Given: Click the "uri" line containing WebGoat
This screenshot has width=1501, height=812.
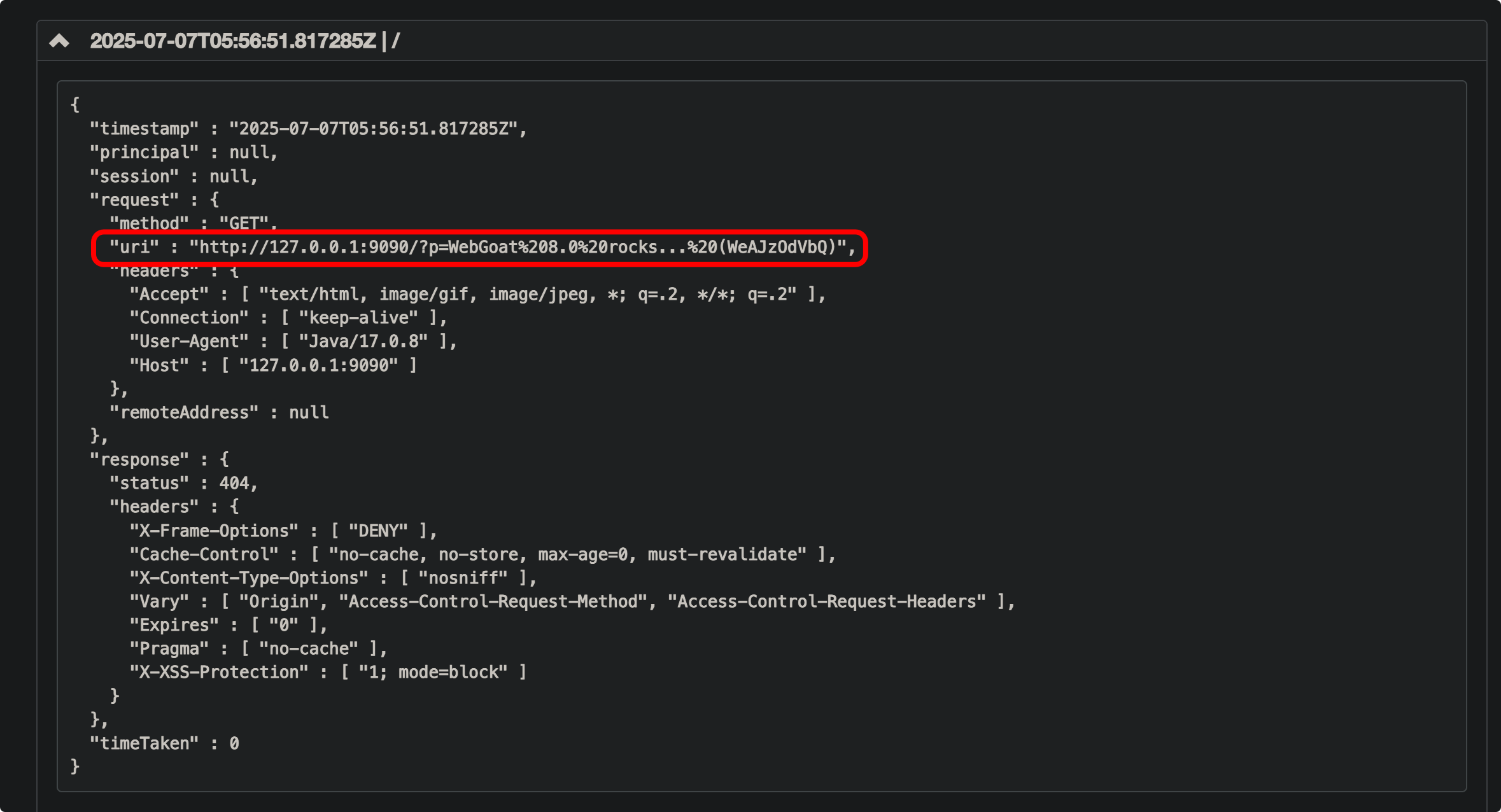Looking at the screenshot, I should pos(483,247).
